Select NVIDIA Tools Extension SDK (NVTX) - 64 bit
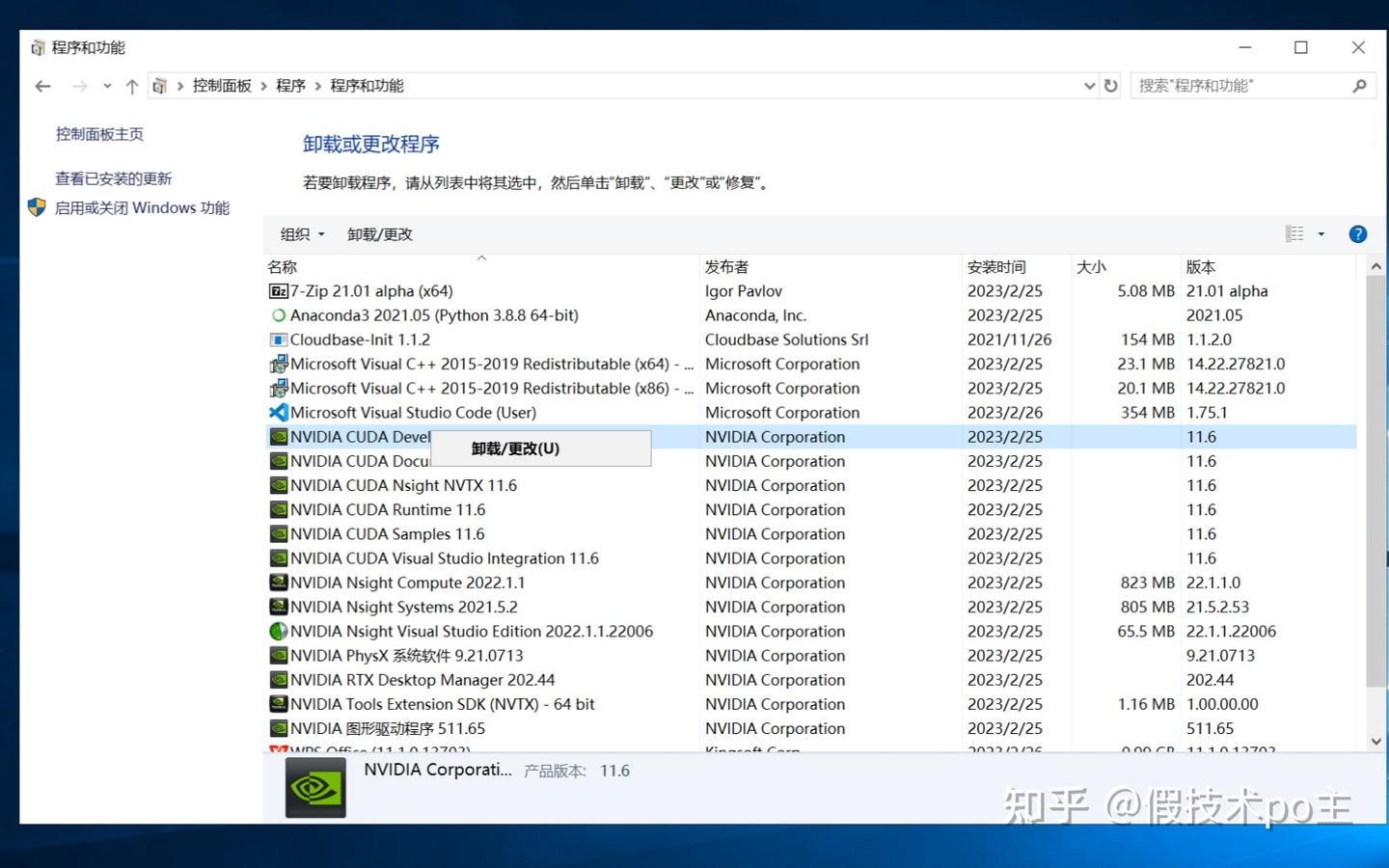 (x=810, y=704)
